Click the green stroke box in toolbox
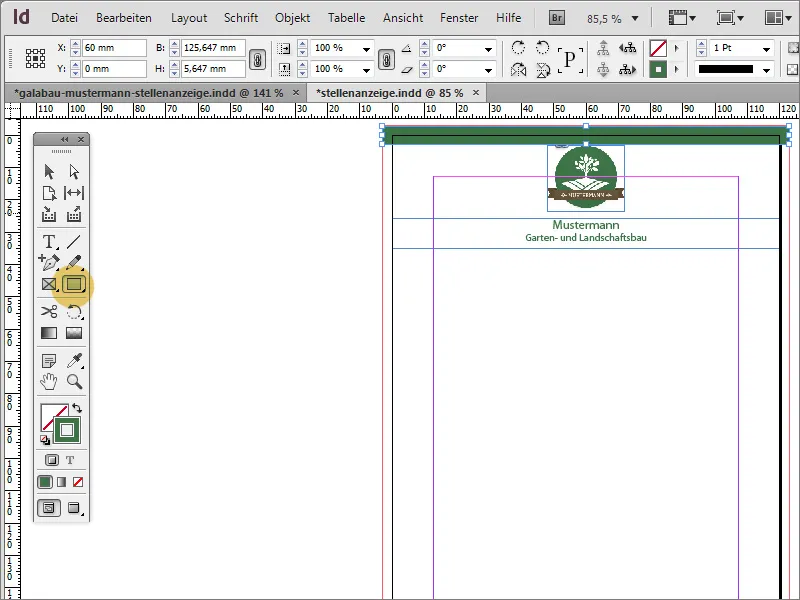 pos(67,430)
